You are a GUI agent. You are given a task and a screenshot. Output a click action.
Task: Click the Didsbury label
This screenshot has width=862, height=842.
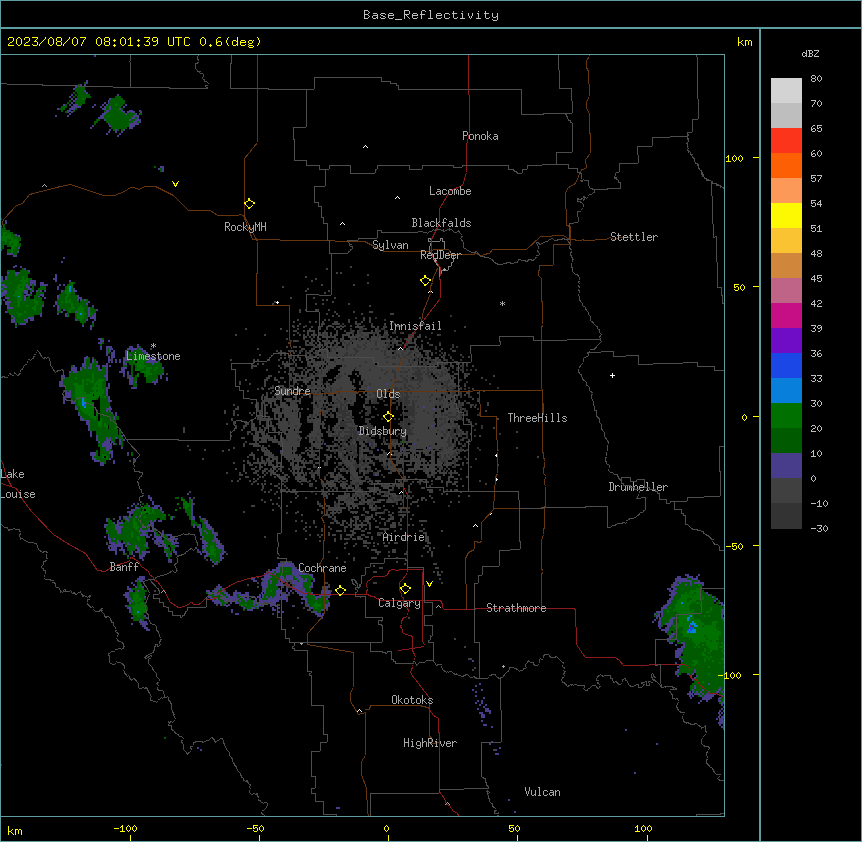(383, 431)
